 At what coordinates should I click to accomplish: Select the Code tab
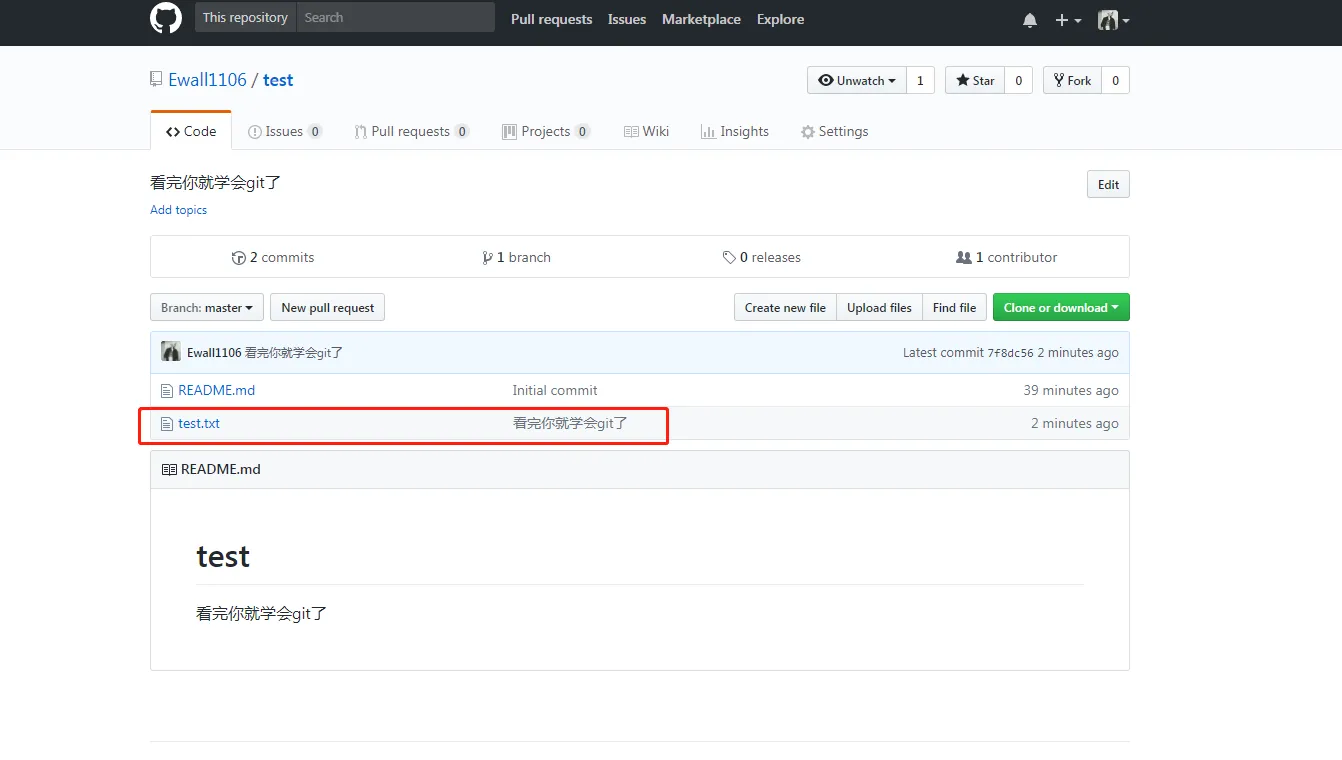point(191,131)
